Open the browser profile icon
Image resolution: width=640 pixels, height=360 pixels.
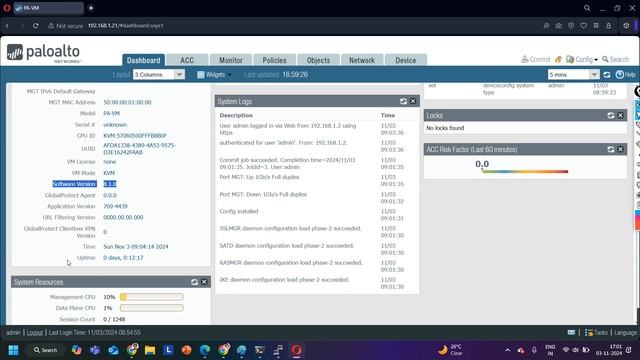pos(609,26)
